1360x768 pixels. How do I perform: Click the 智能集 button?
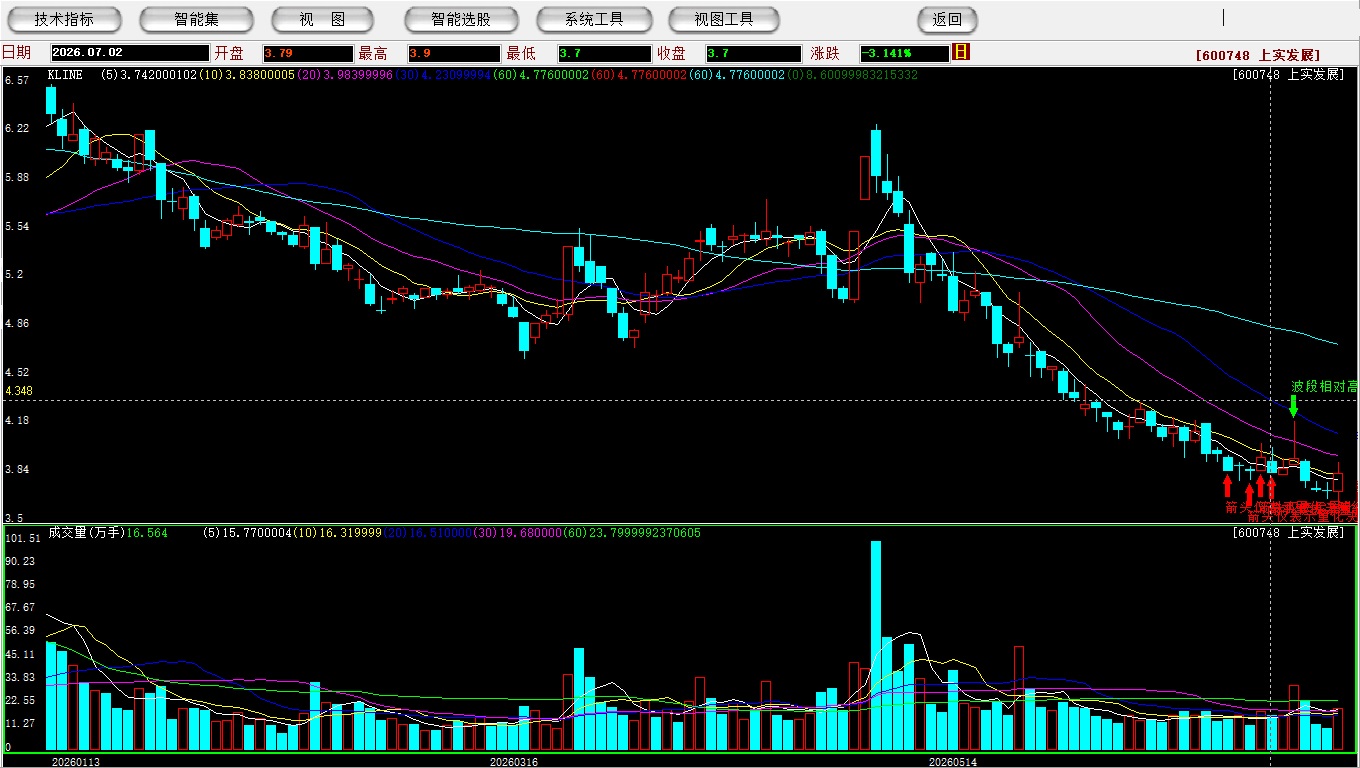pyautogui.click(x=196, y=19)
